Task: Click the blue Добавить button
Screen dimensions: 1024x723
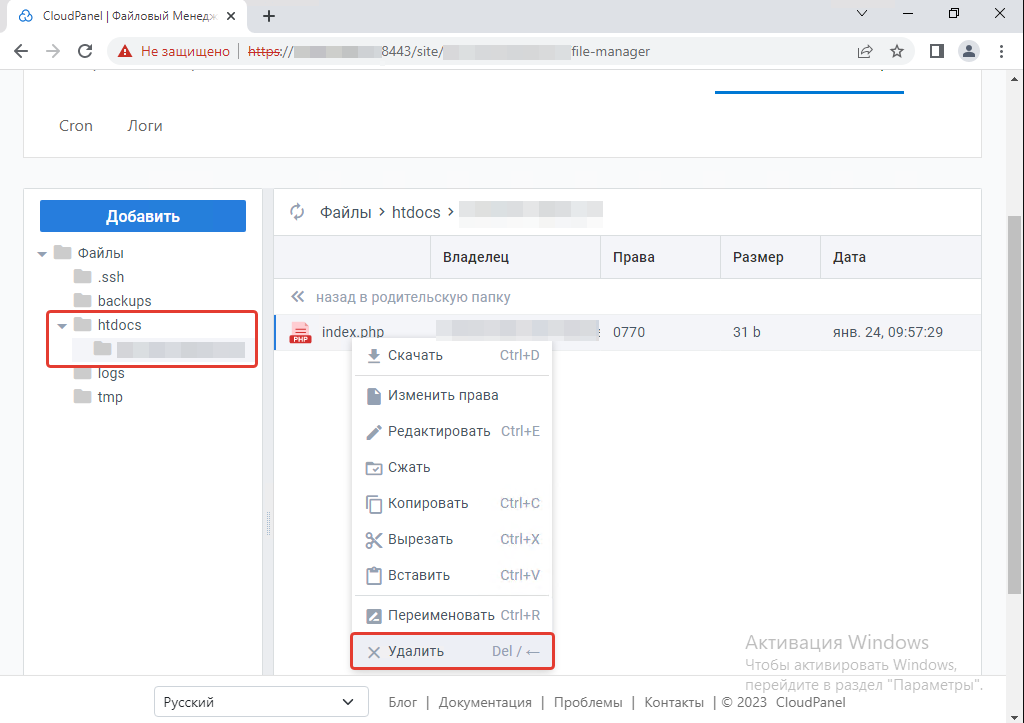Action: (x=143, y=216)
